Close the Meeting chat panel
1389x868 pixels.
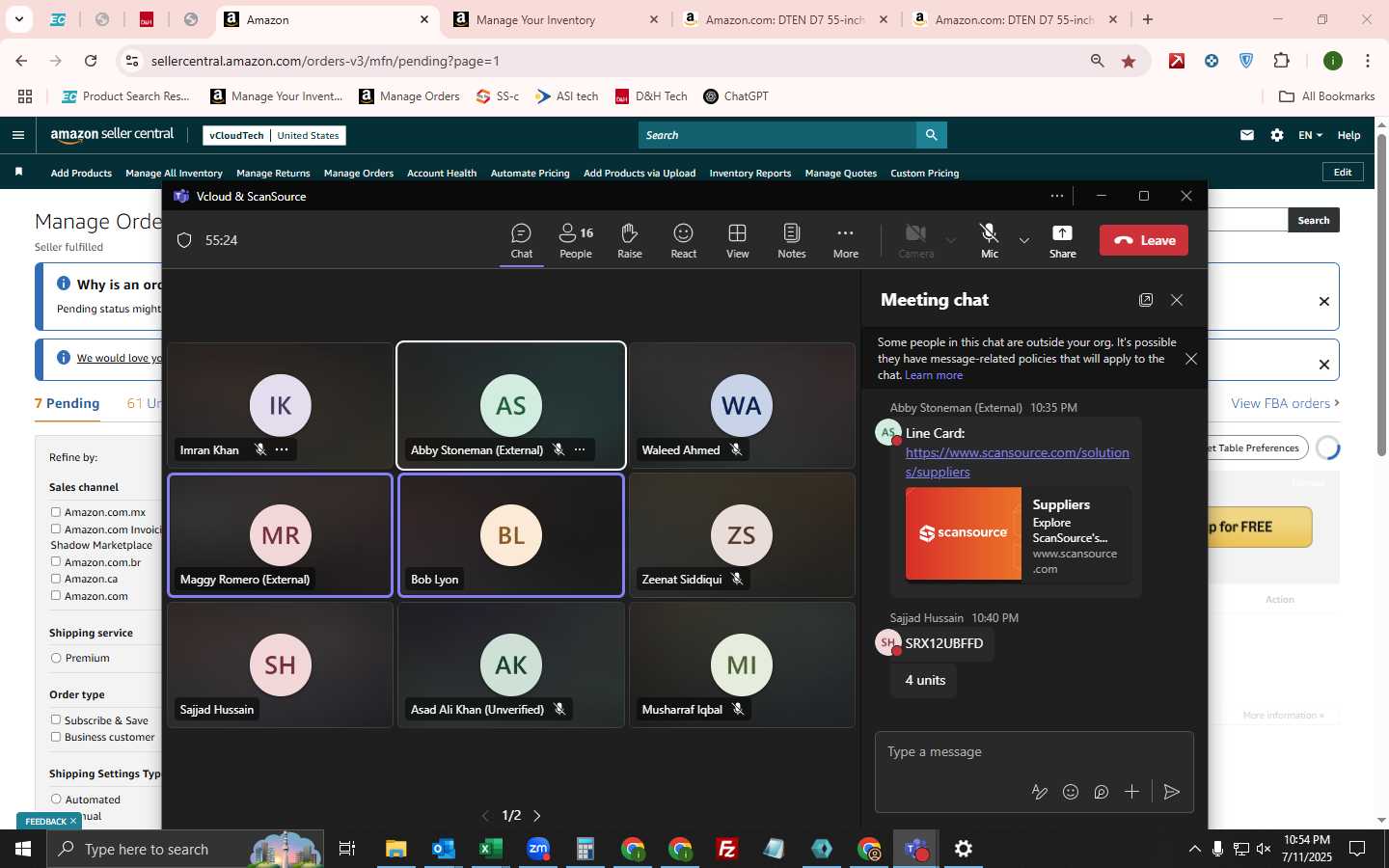coord(1177,300)
